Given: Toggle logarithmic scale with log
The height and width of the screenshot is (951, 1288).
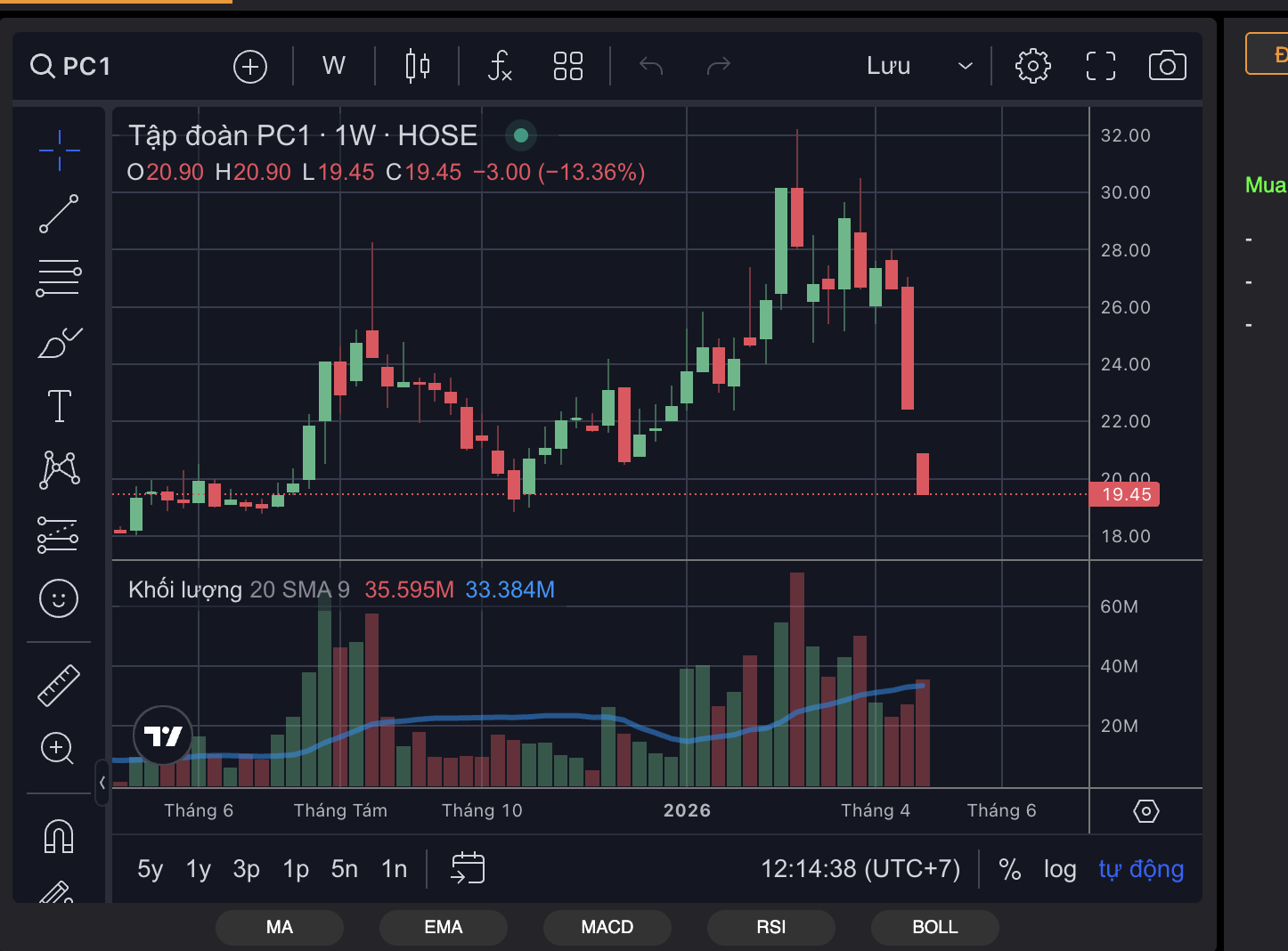Looking at the screenshot, I should pyautogui.click(x=1060, y=869).
